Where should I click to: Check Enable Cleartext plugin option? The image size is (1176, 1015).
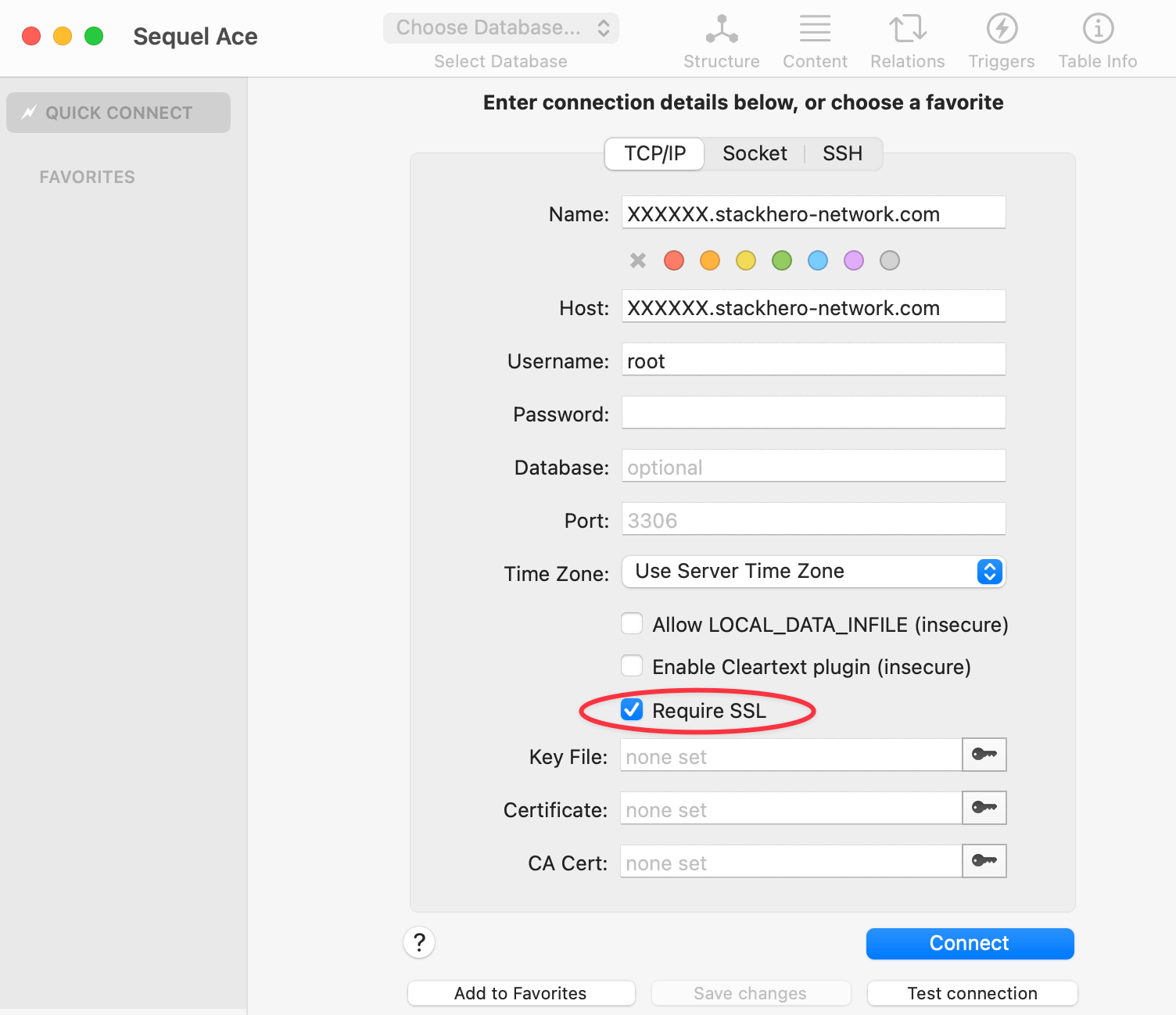[x=632, y=665]
